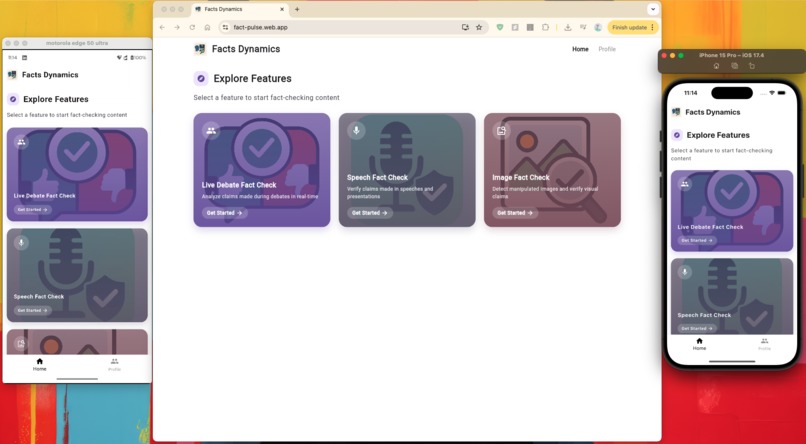Open media controls icon in browser toolbar
Image resolution: width=806 pixels, height=444 pixels.
pyautogui.click(x=583, y=28)
